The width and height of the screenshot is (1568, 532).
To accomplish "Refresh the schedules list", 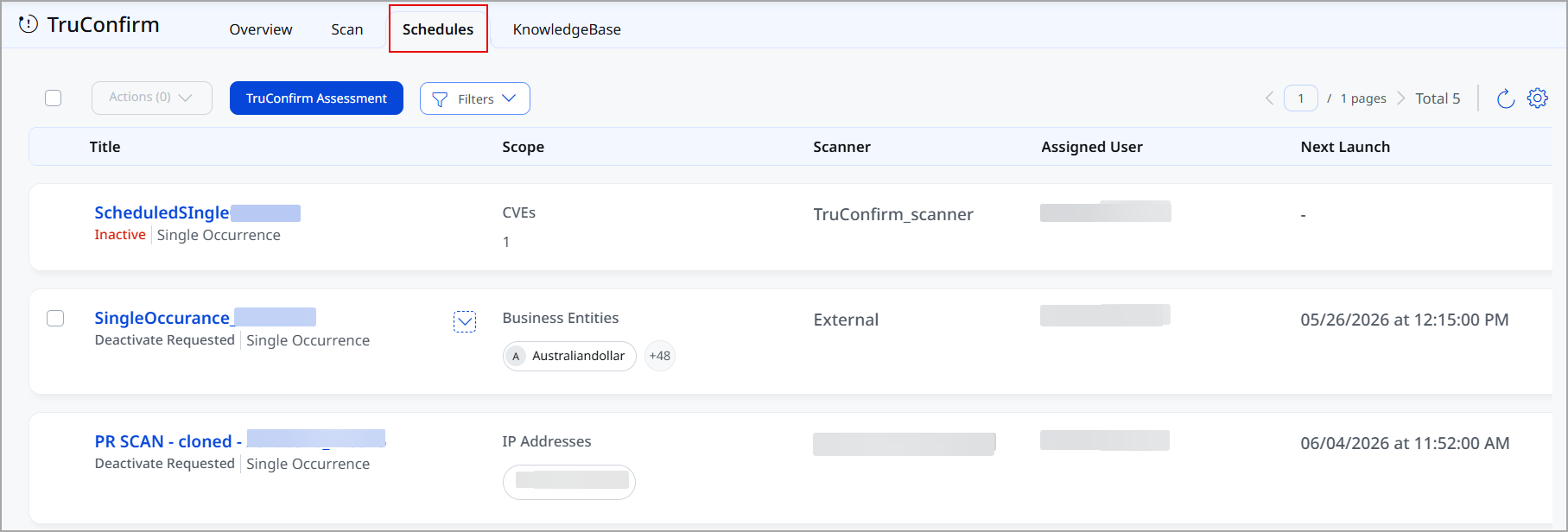I will tap(1506, 98).
